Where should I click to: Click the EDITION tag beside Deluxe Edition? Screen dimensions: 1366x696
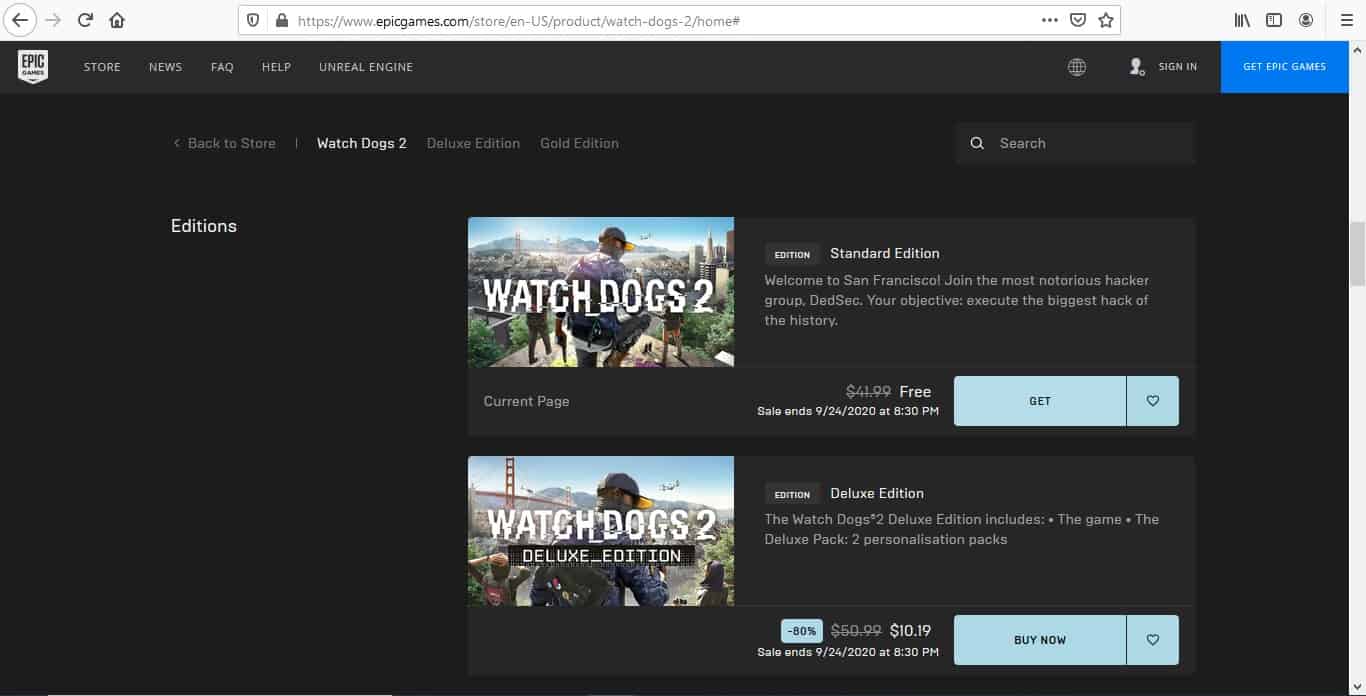coord(792,494)
